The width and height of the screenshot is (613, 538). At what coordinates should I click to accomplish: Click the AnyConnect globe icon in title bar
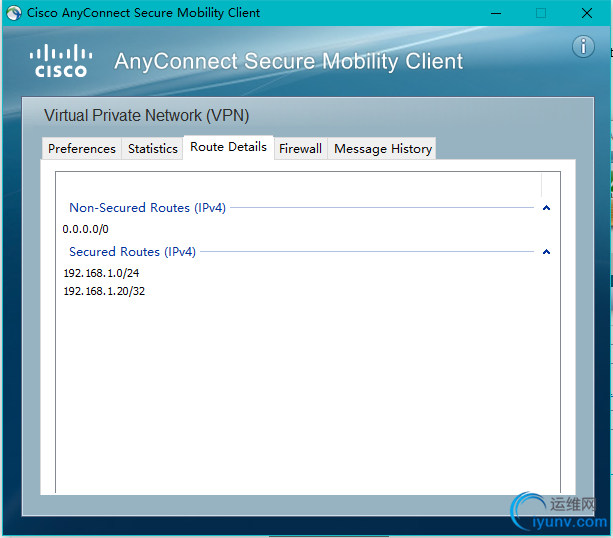pos(14,13)
